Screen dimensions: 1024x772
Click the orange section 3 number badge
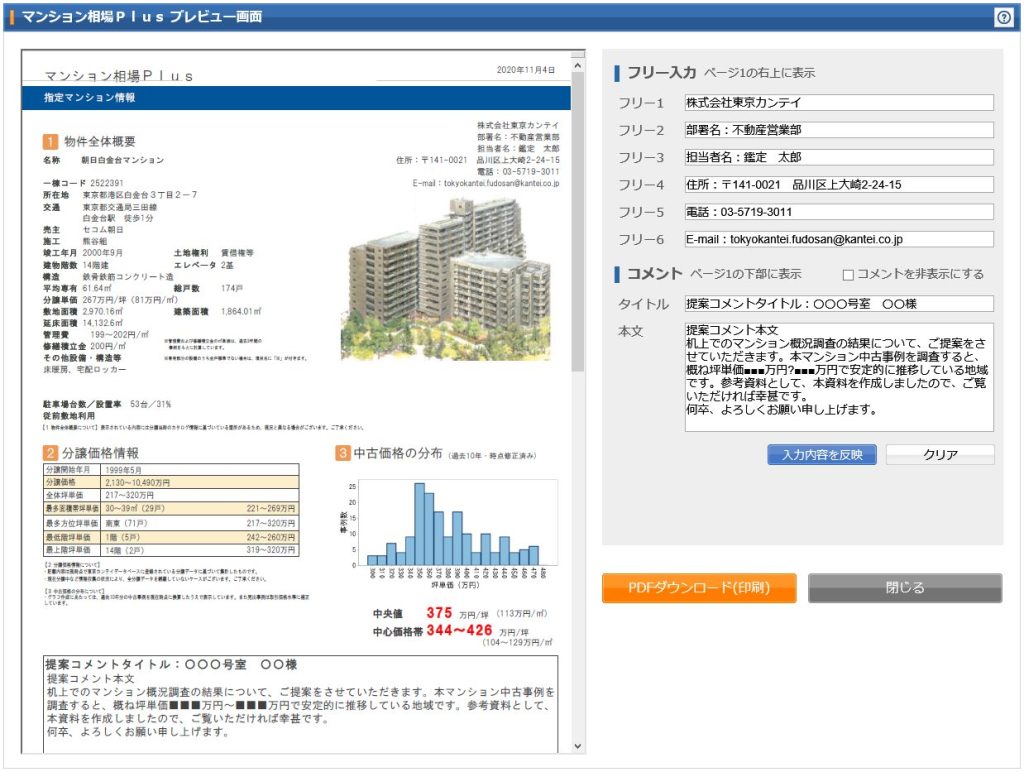343,453
